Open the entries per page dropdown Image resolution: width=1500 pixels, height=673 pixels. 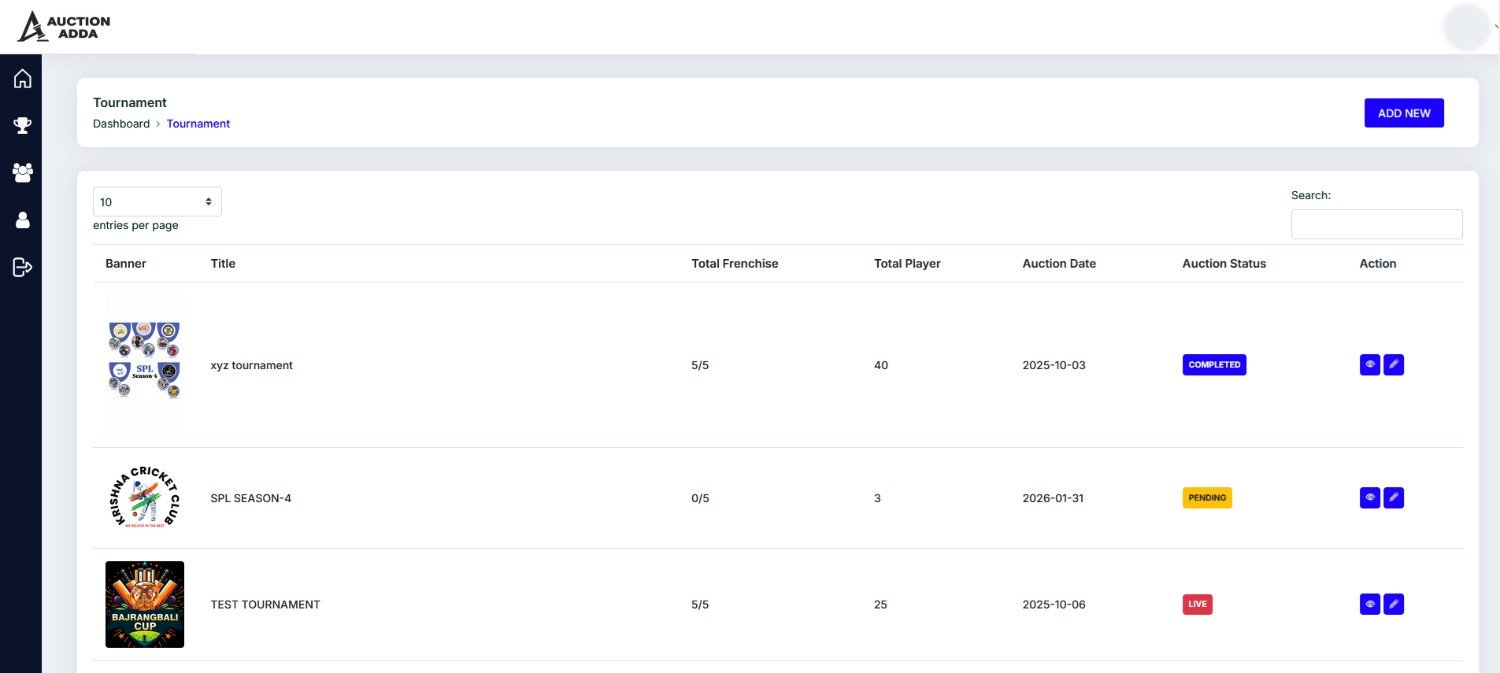(157, 202)
